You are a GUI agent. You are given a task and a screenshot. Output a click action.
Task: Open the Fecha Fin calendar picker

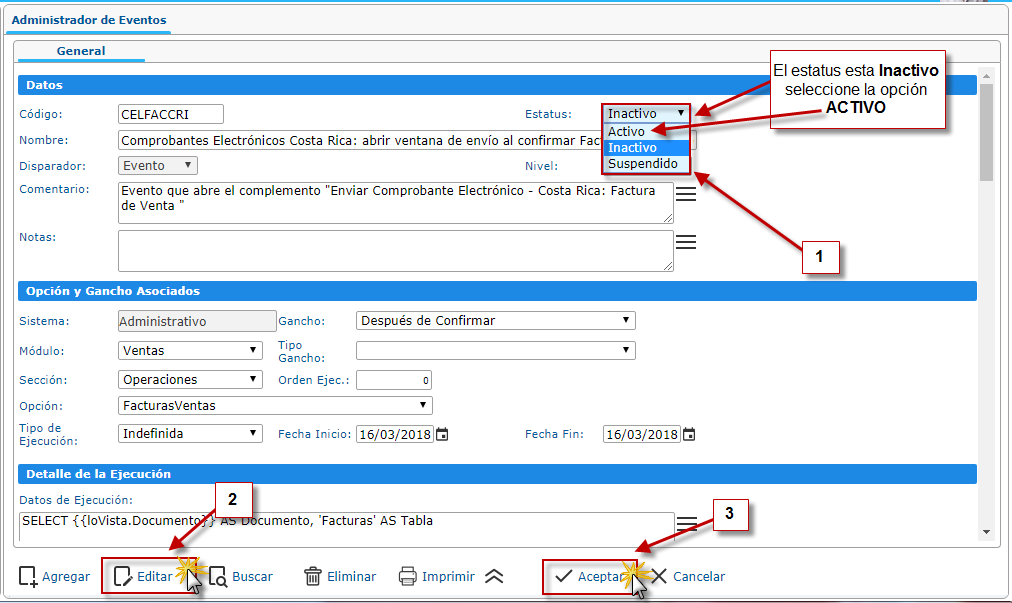tap(688, 434)
